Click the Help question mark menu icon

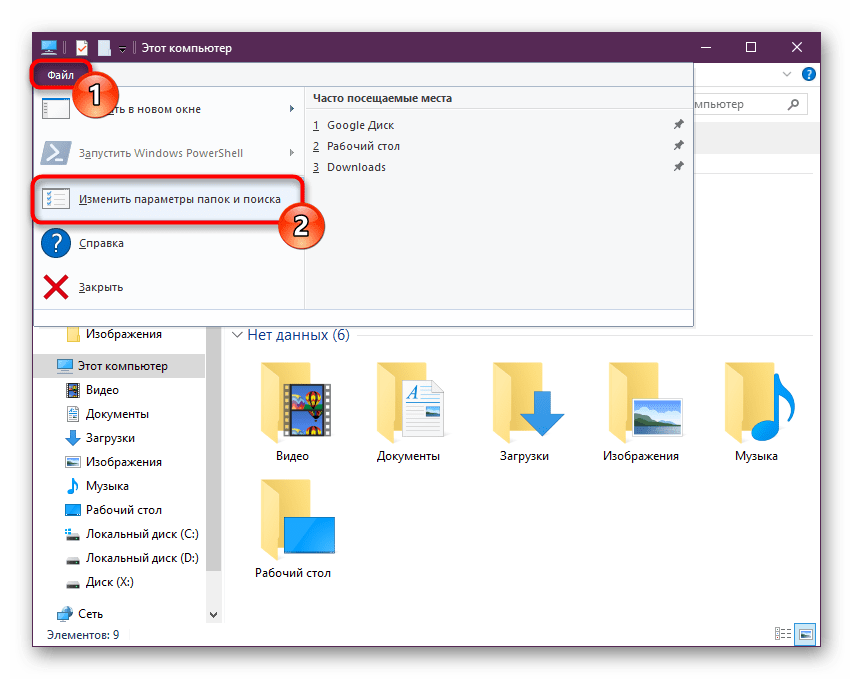(56, 243)
